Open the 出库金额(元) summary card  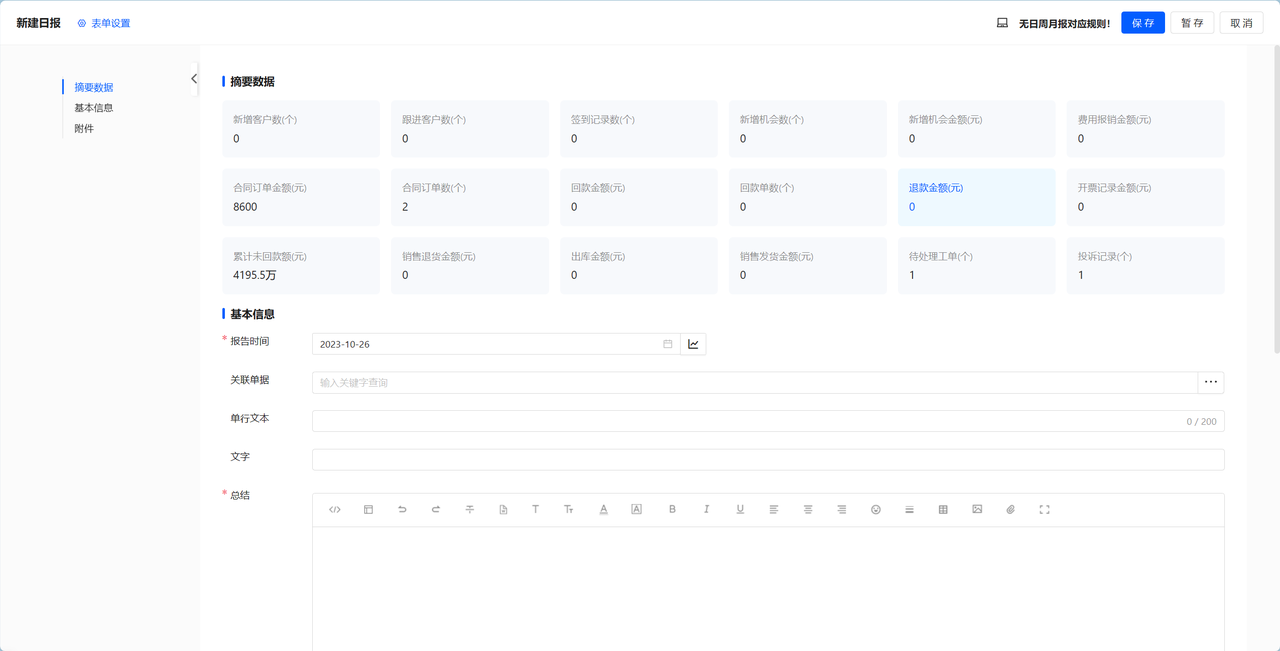[x=639, y=266]
